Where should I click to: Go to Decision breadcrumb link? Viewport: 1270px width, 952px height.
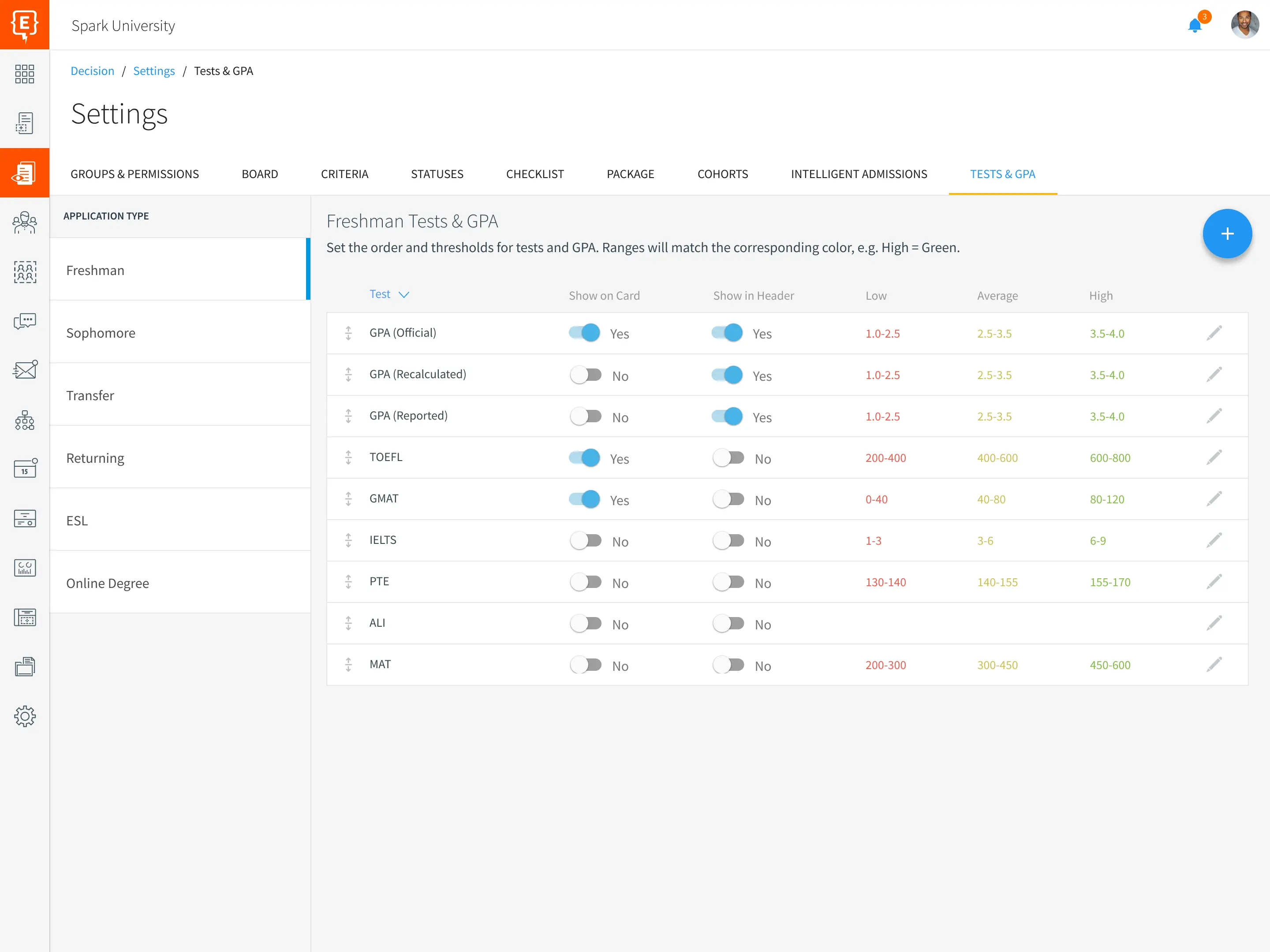click(x=93, y=71)
